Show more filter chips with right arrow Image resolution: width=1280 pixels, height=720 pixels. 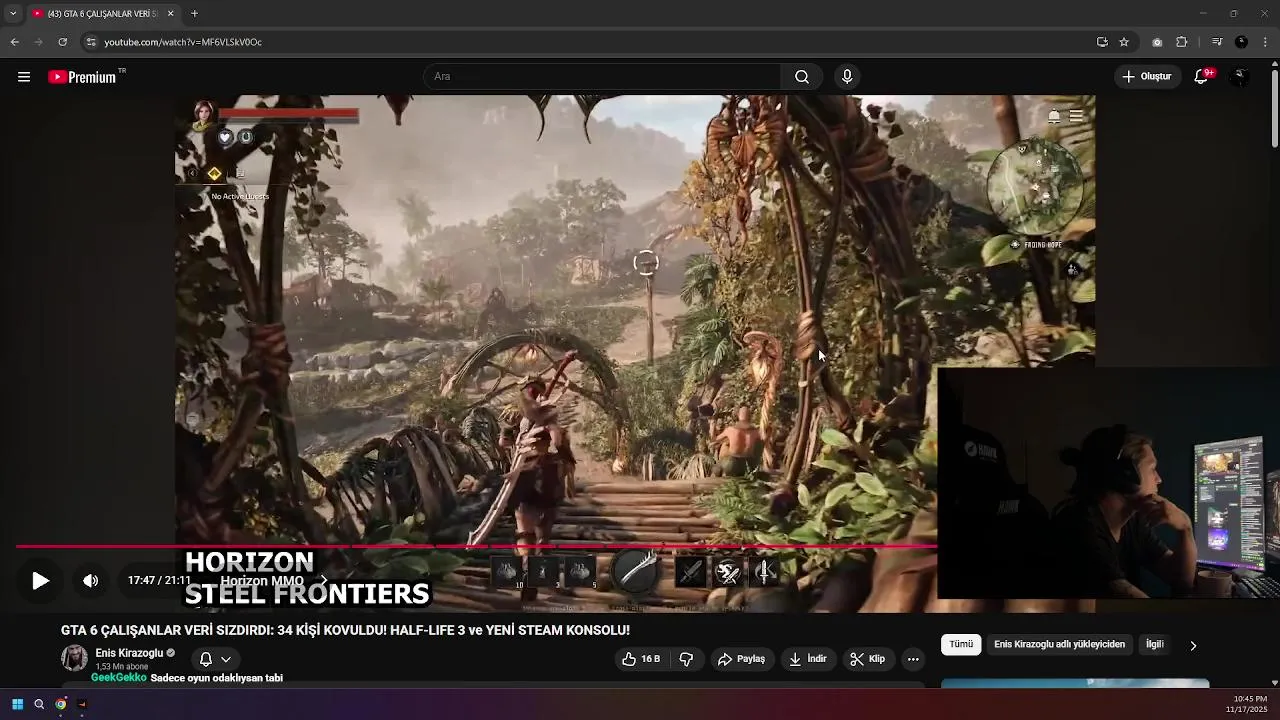click(1193, 646)
